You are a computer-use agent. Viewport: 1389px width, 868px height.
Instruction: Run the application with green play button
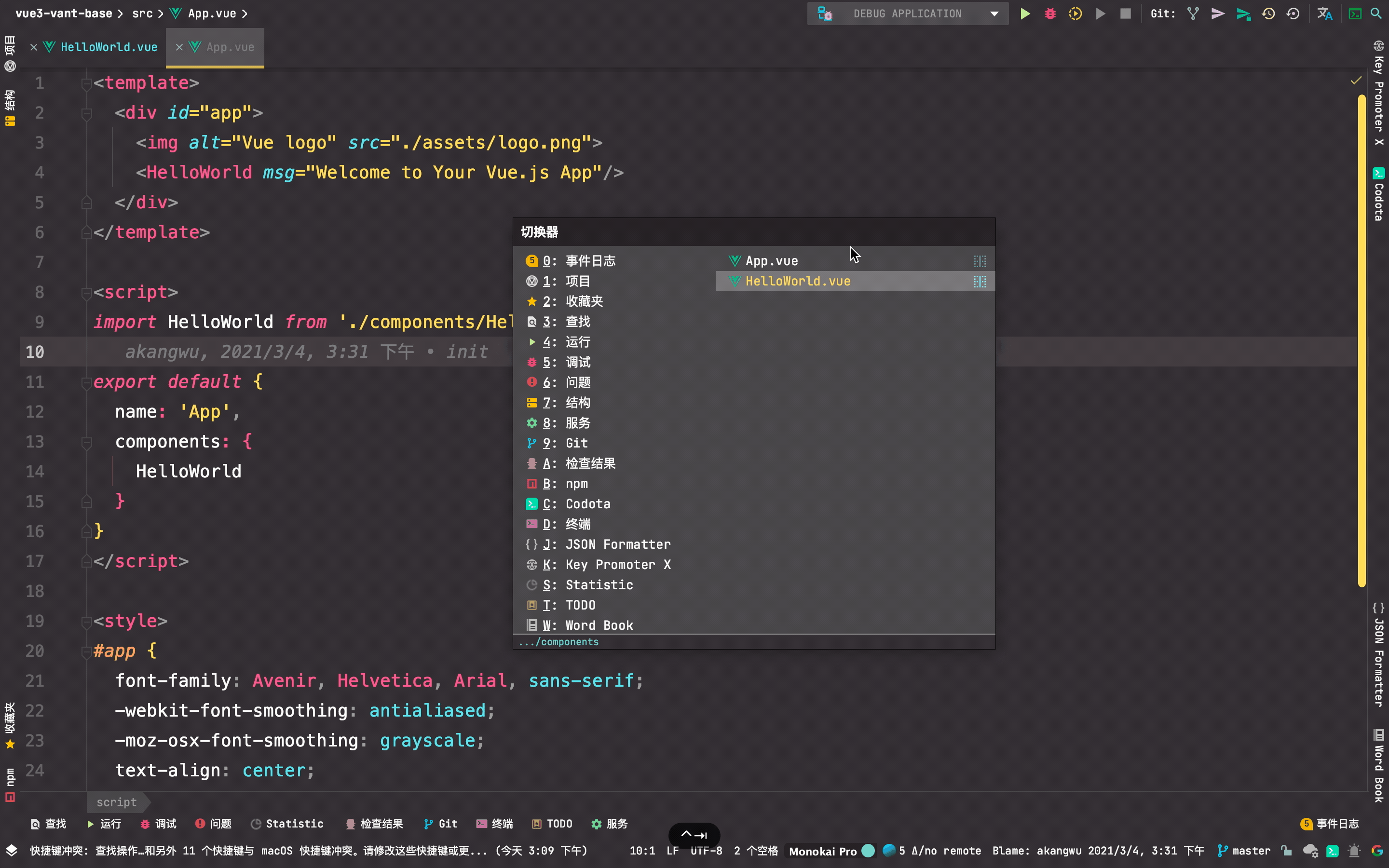(1024, 14)
